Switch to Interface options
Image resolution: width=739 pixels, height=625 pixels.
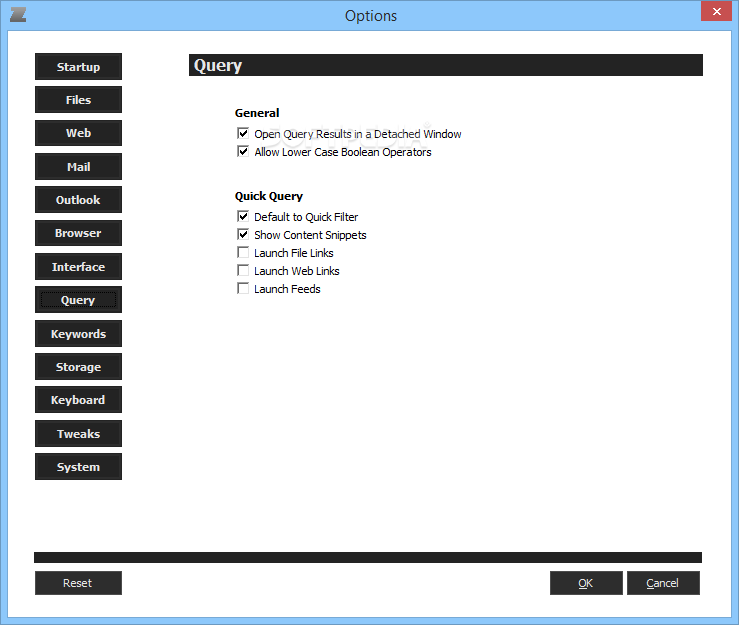78,266
